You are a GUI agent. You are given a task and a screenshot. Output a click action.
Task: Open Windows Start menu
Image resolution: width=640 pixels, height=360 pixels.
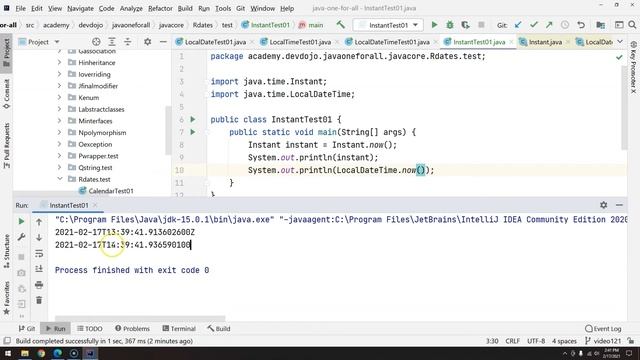click(x=8, y=353)
